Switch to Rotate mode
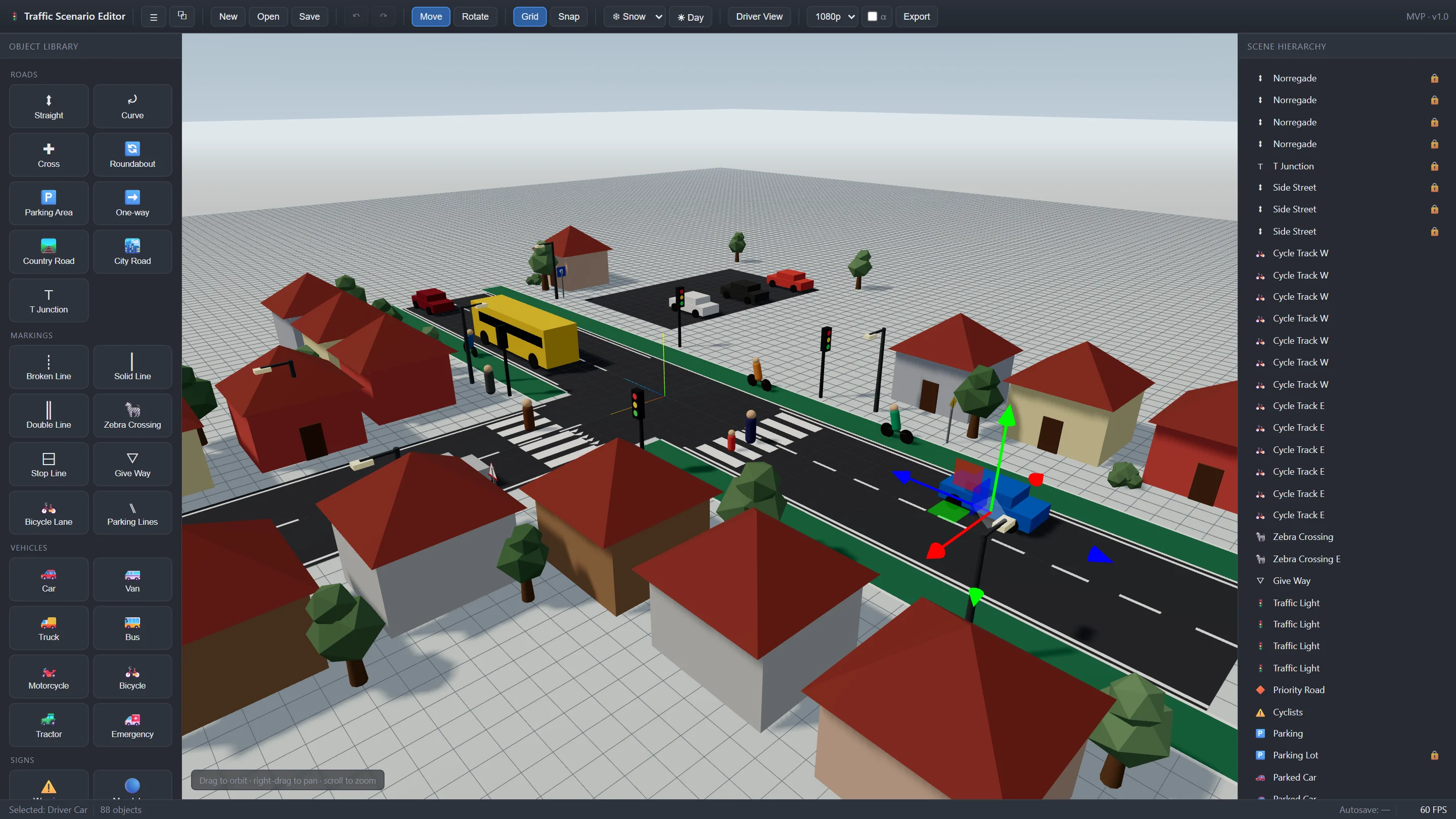 coord(475,16)
